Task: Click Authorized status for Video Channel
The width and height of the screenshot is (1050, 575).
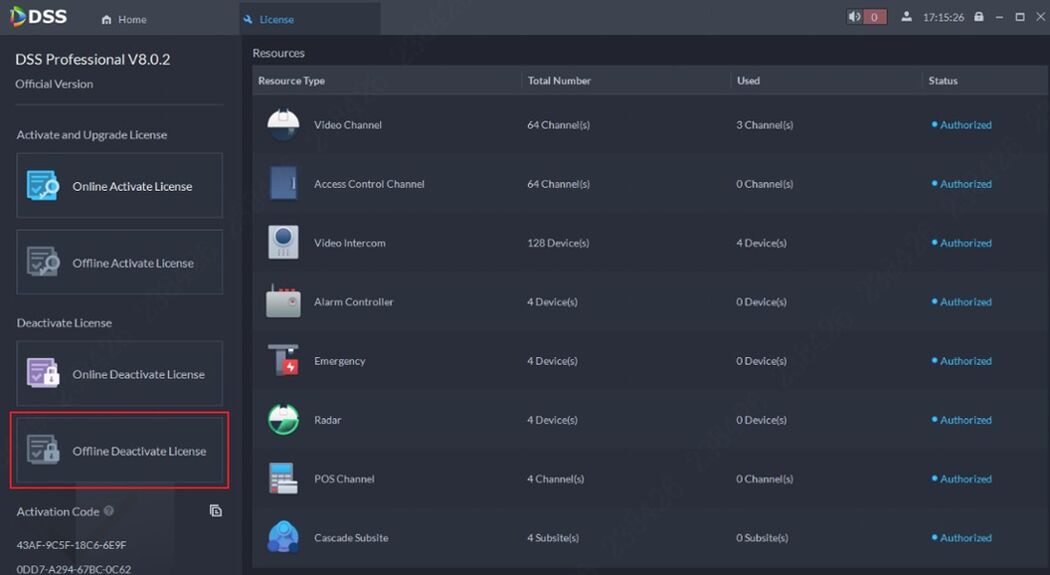Action: click(x=962, y=125)
